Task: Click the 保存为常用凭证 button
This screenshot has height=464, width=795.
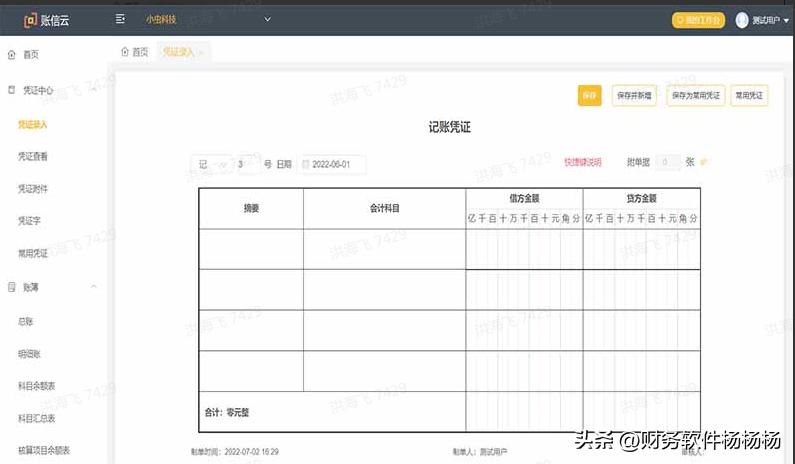Action: point(696,95)
